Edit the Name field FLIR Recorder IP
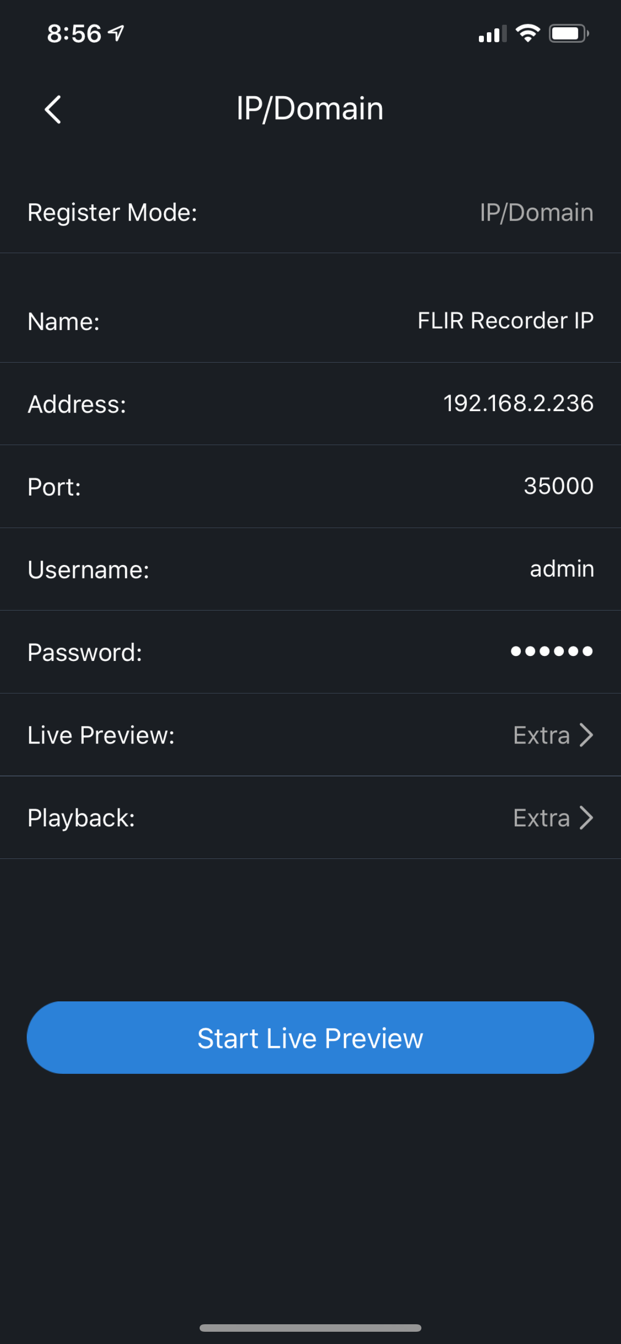Image resolution: width=621 pixels, height=1344 pixels. pyautogui.click(x=505, y=321)
